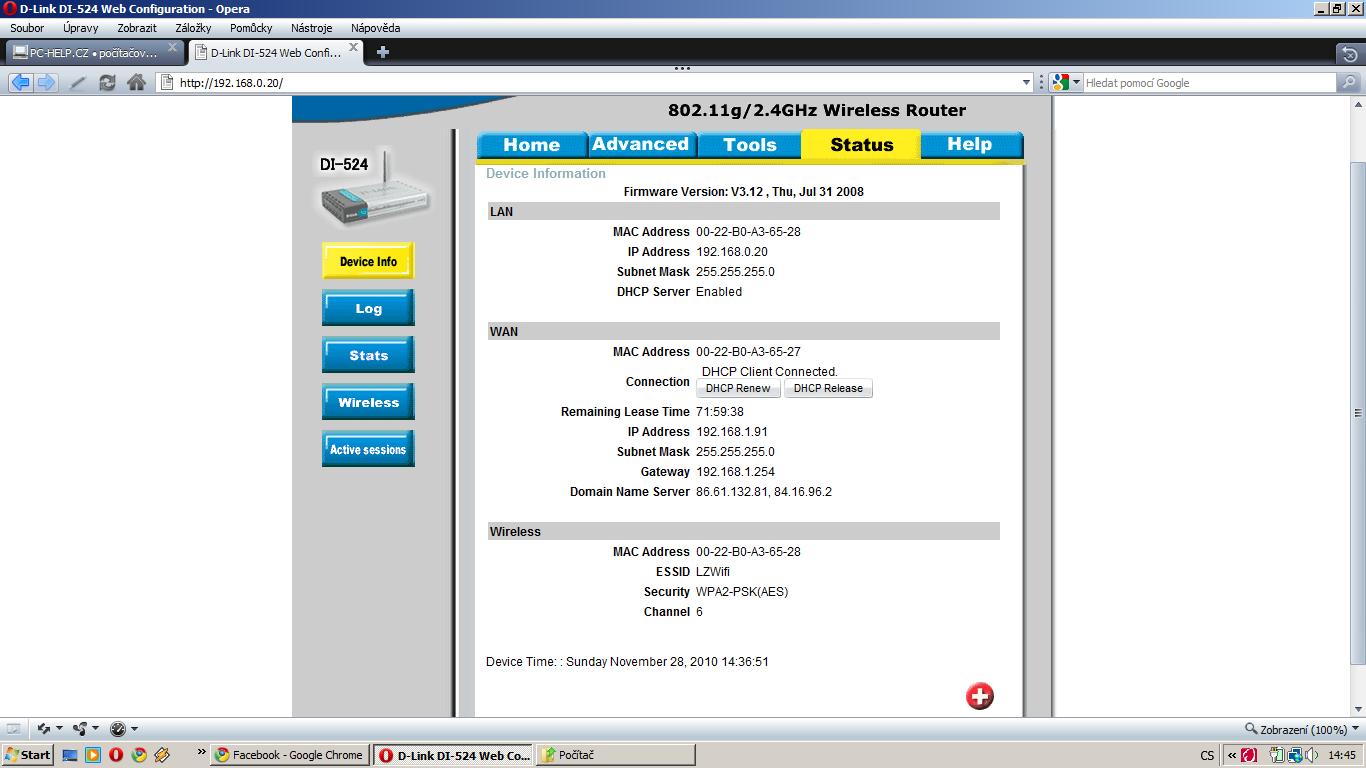Open the zoom level dropdown (Zobrazení 100%)
Screen dimensions: 1366x768
(x=1356, y=729)
